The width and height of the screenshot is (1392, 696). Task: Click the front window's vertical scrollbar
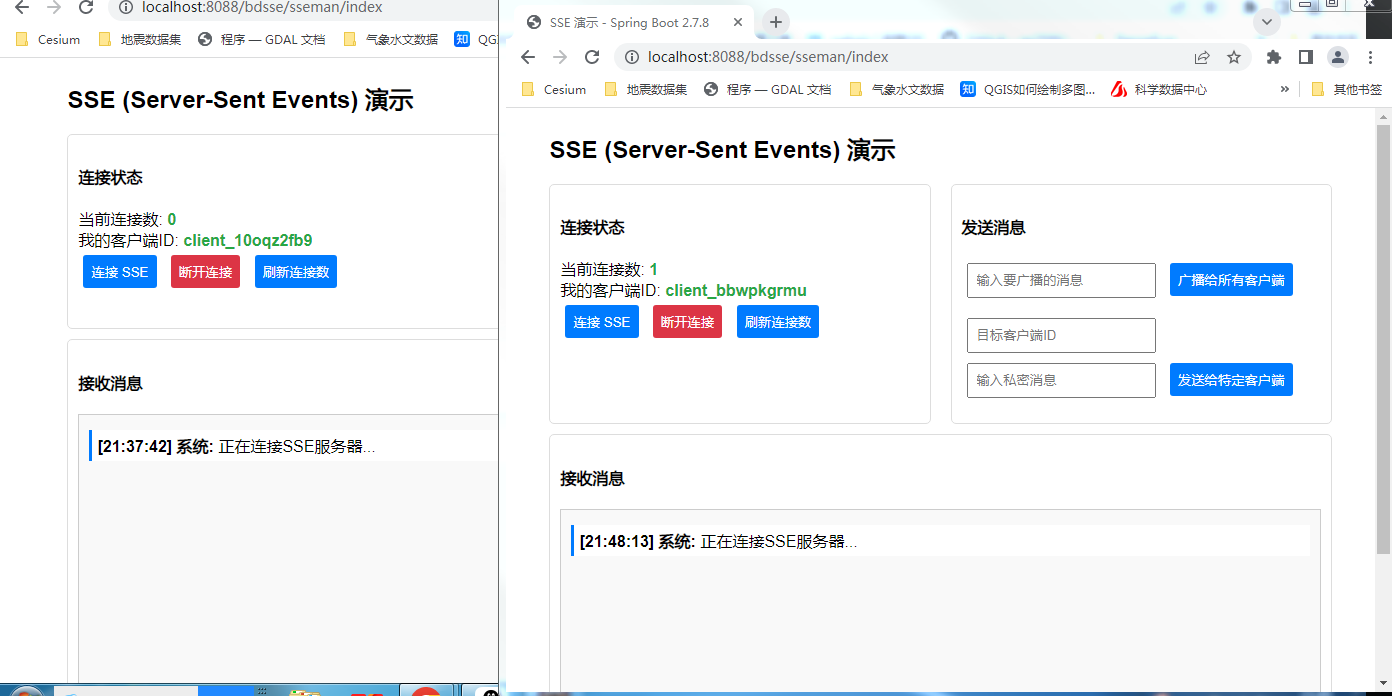point(1384,340)
